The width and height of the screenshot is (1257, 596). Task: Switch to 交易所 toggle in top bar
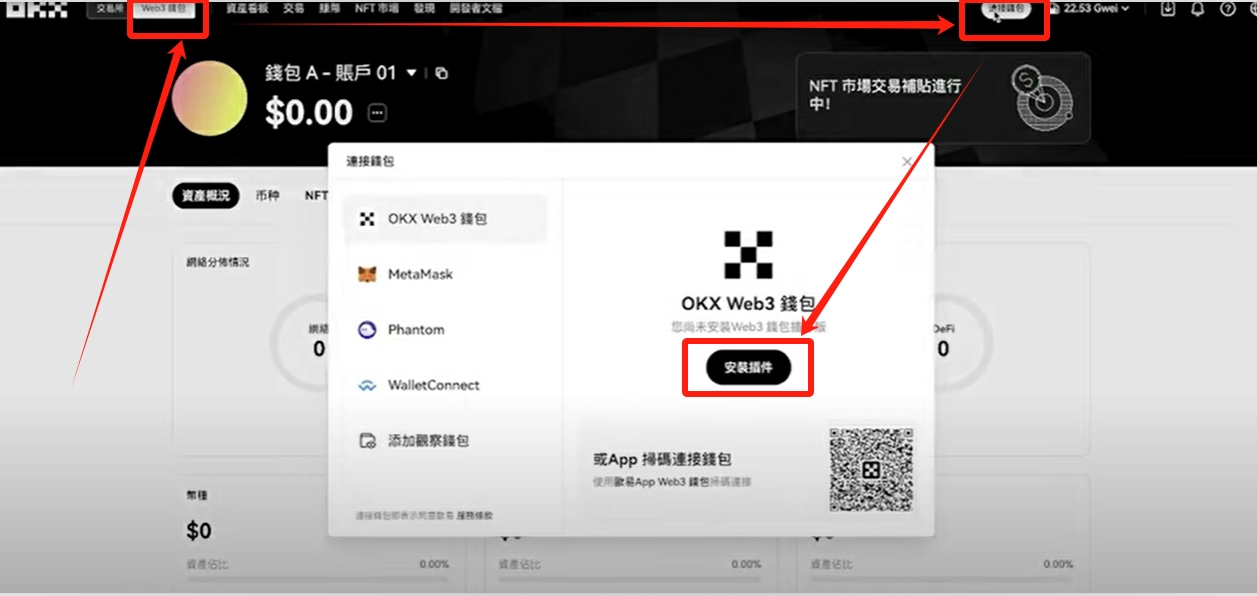click(109, 8)
